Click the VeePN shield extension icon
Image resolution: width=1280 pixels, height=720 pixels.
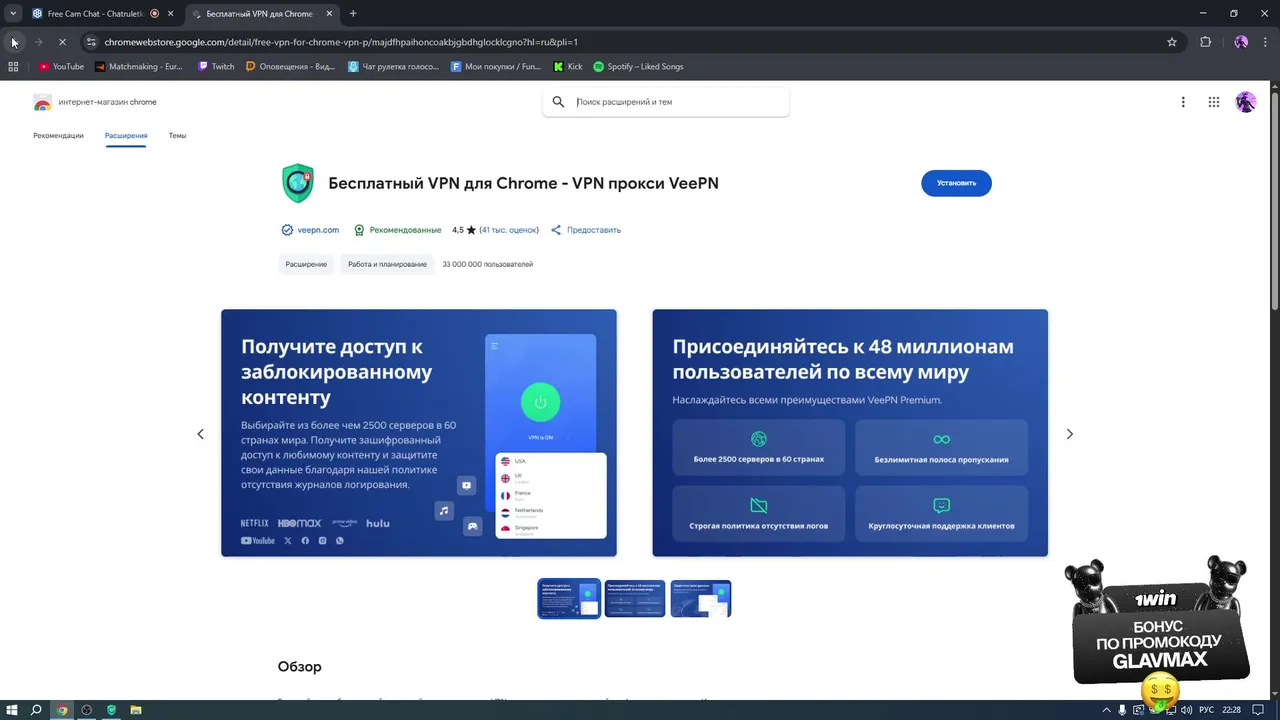[298, 183]
